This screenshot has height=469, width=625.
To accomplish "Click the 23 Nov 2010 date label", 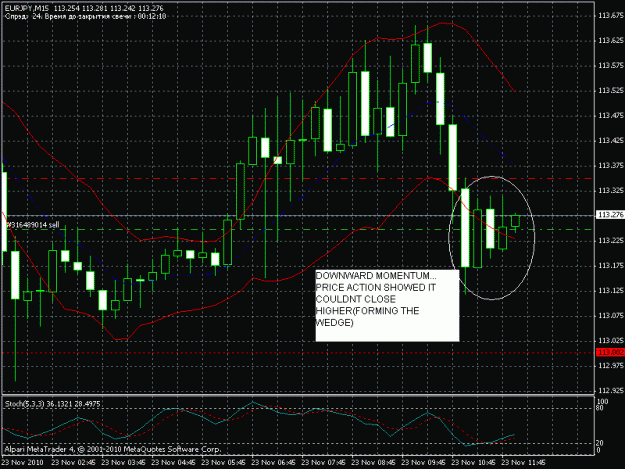I will coord(23,463).
